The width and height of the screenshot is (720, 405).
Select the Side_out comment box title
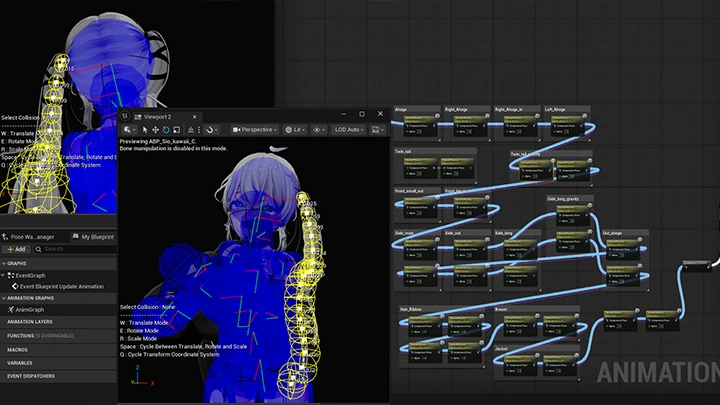click(453, 233)
